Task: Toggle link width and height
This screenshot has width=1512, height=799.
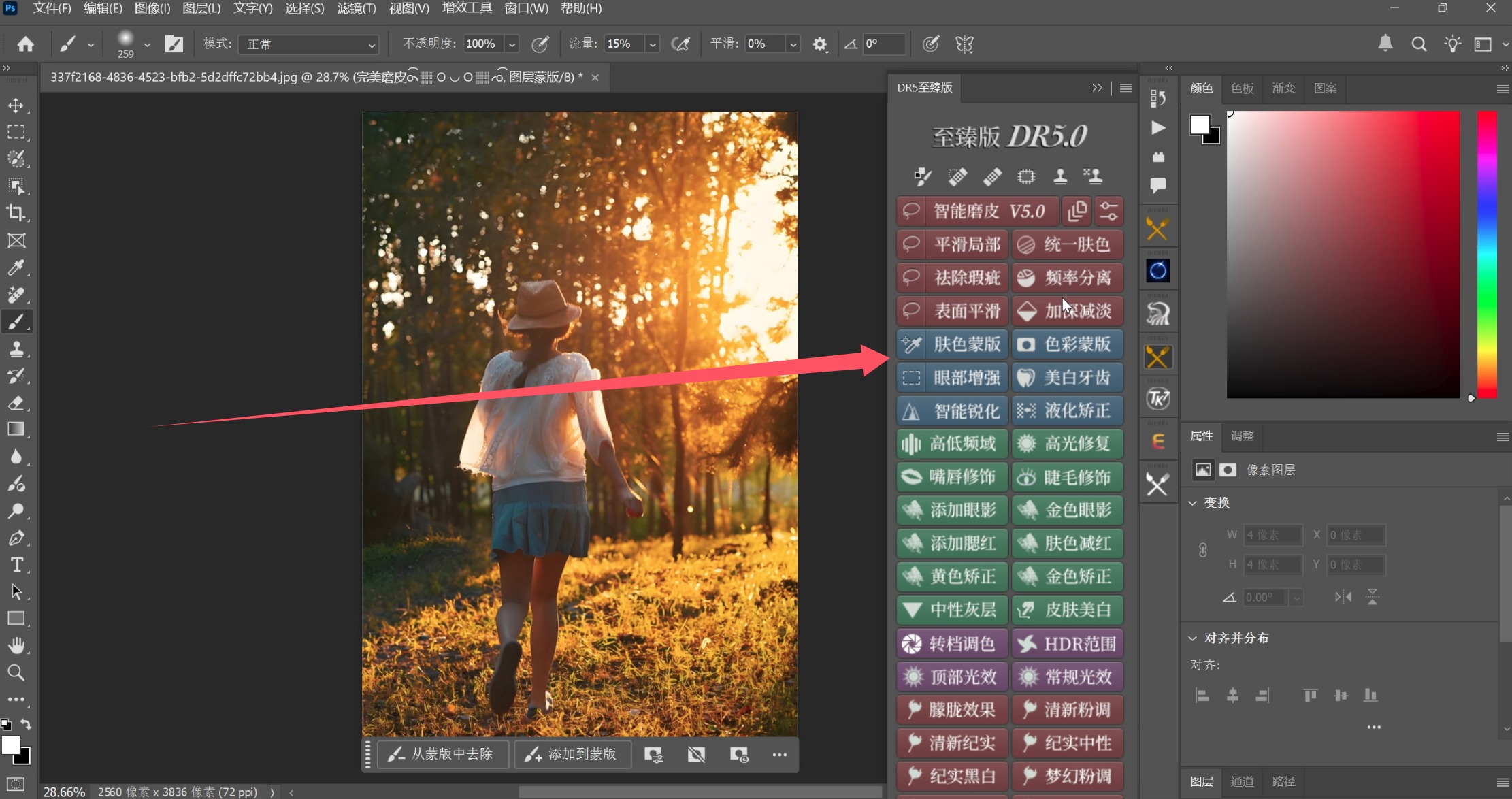Action: (x=1202, y=550)
